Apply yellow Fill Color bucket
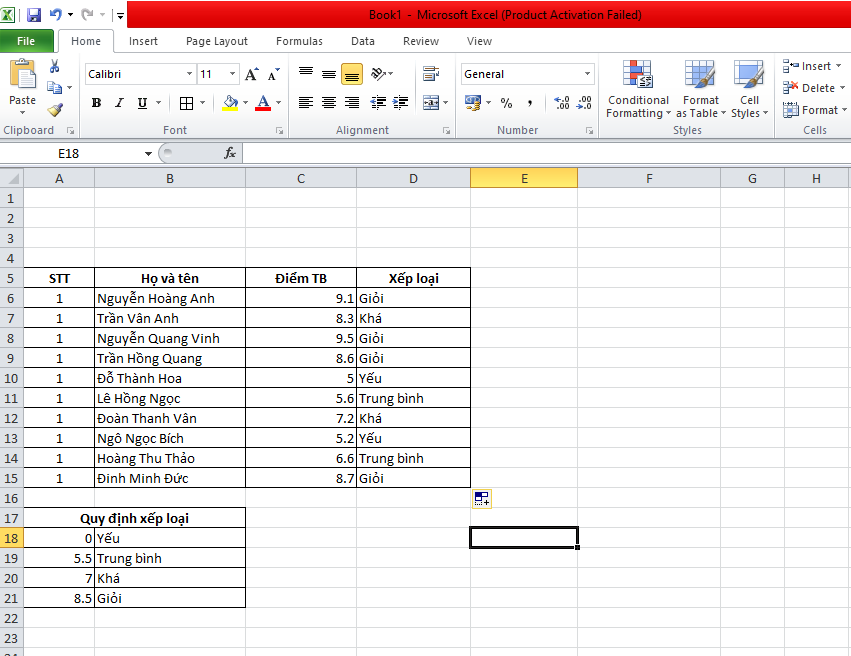This screenshot has height=656, width=851. point(230,103)
